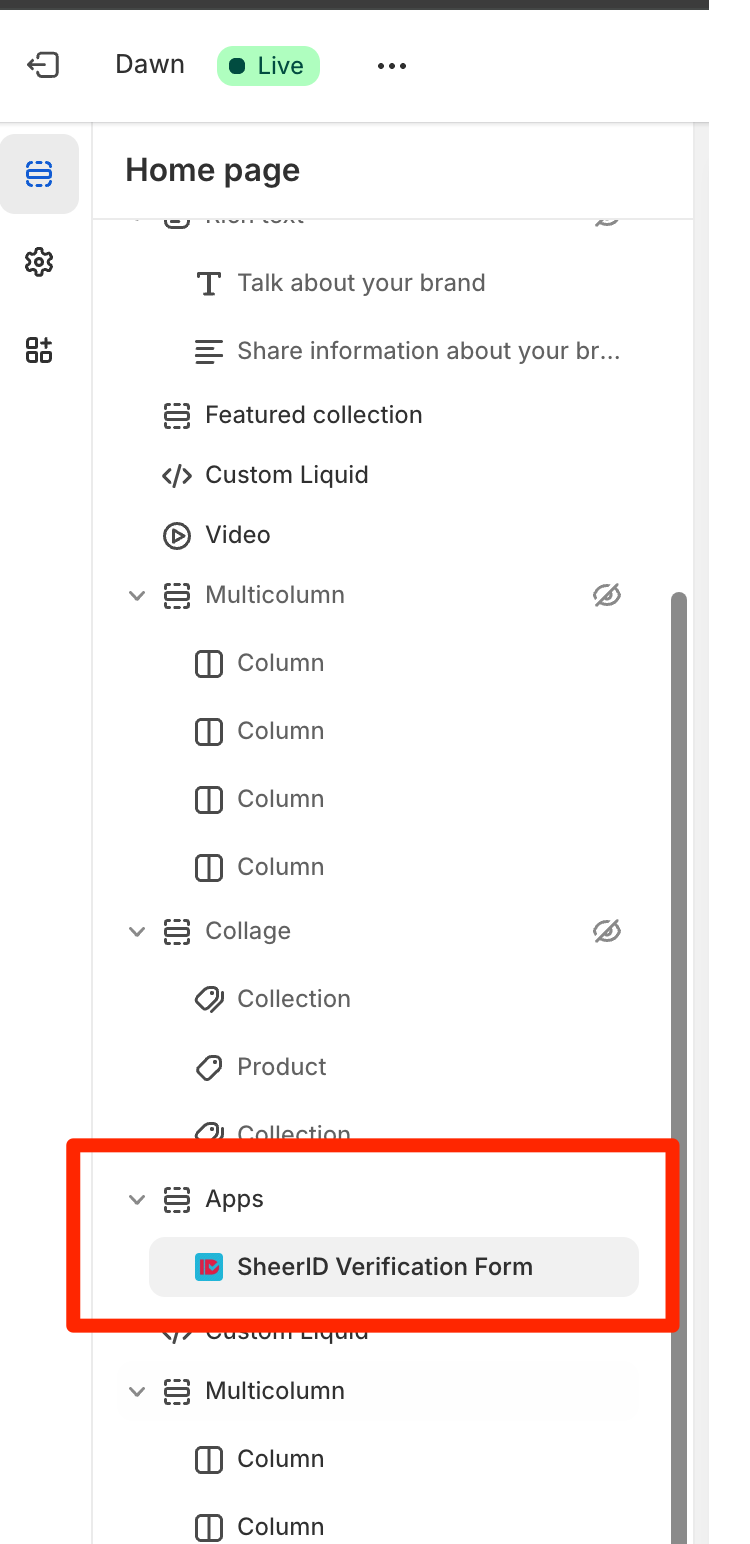The height and width of the screenshot is (1544, 750).
Task: Collapse the hidden Multicolumn section chevron
Action: 137,595
